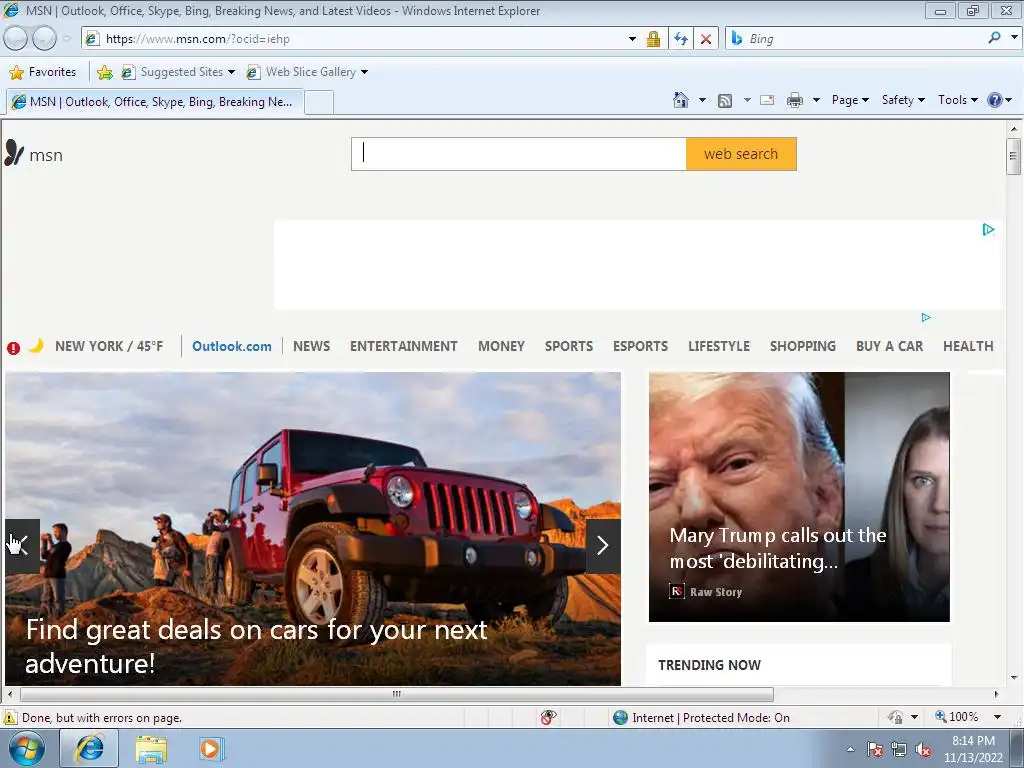This screenshot has width=1024, height=768.
Task: Click Internet Explorer taskbar icon
Action: [89, 748]
